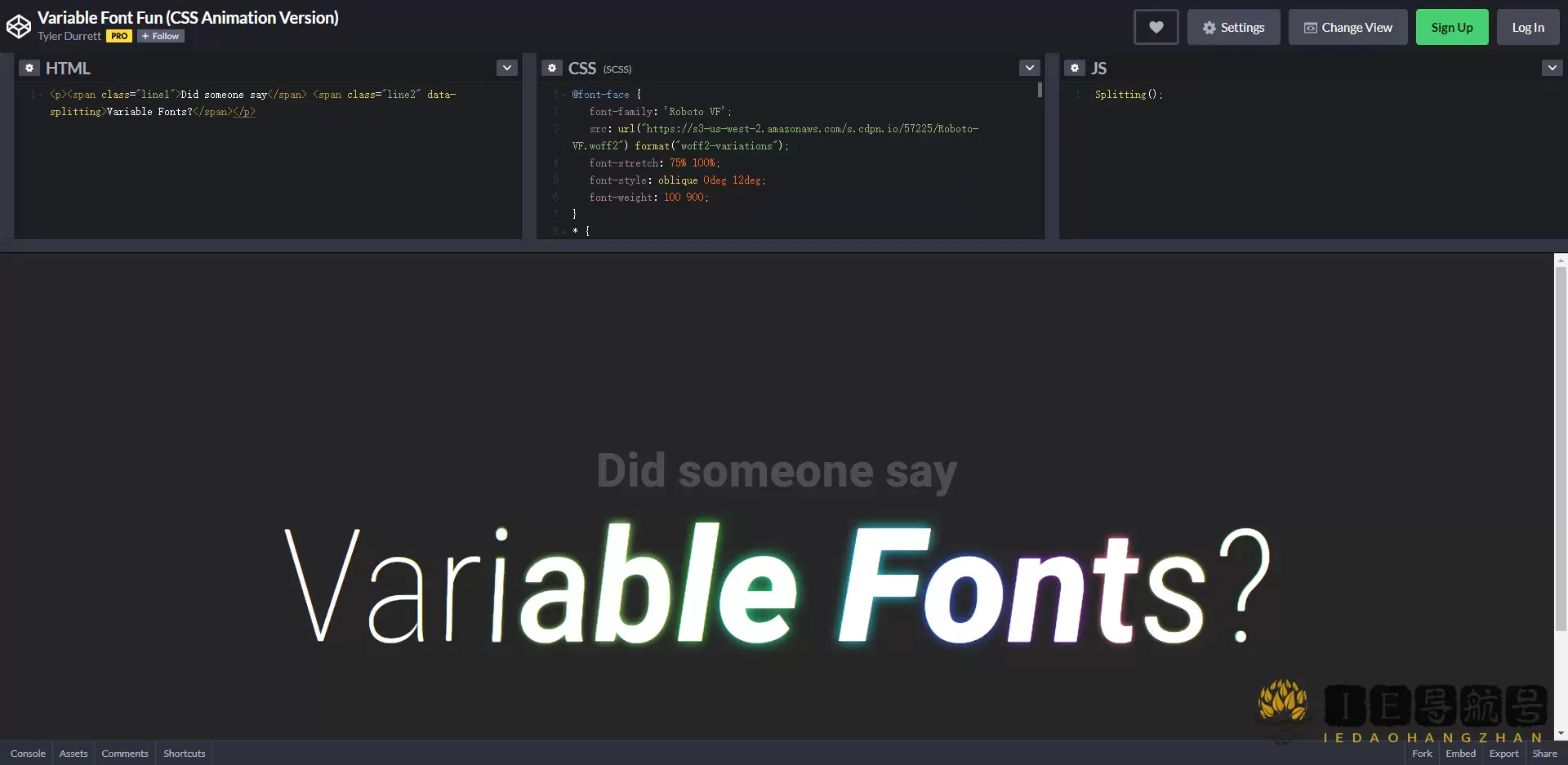Open the Comments panel
The image size is (1568, 765).
pos(125,754)
